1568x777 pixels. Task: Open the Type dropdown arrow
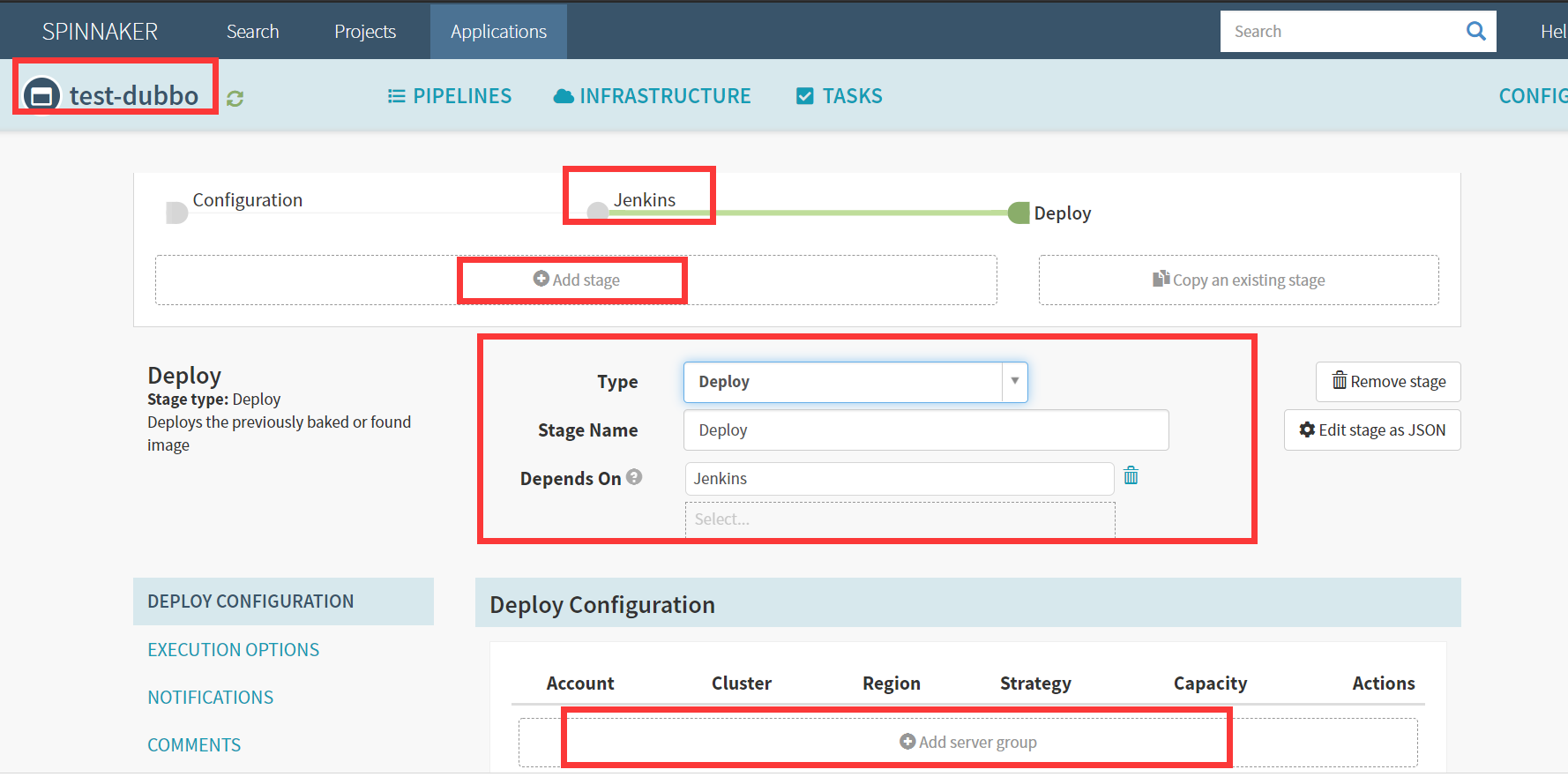coord(1015,382)
